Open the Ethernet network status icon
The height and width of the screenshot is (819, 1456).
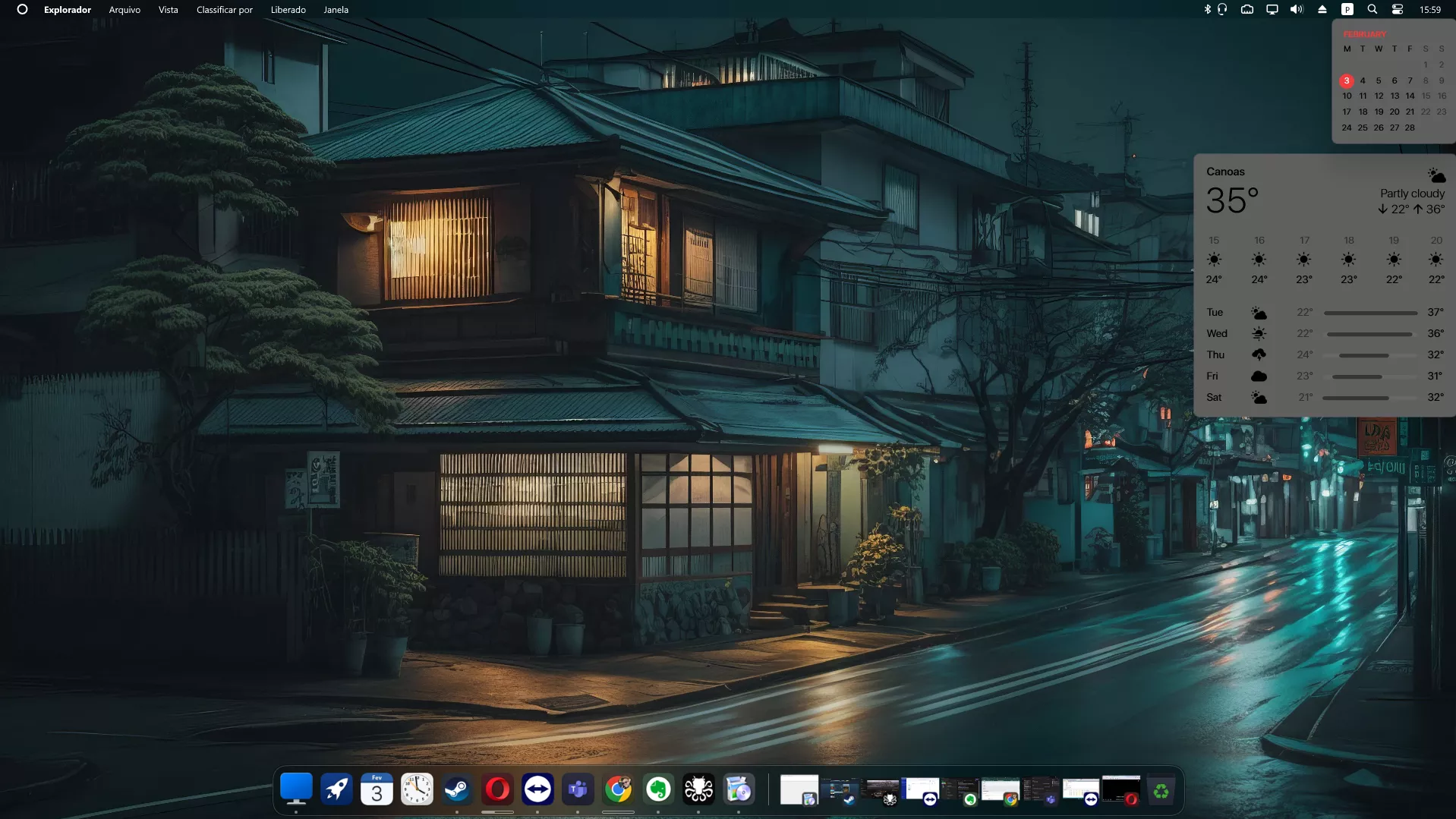tap(1247, 9)
